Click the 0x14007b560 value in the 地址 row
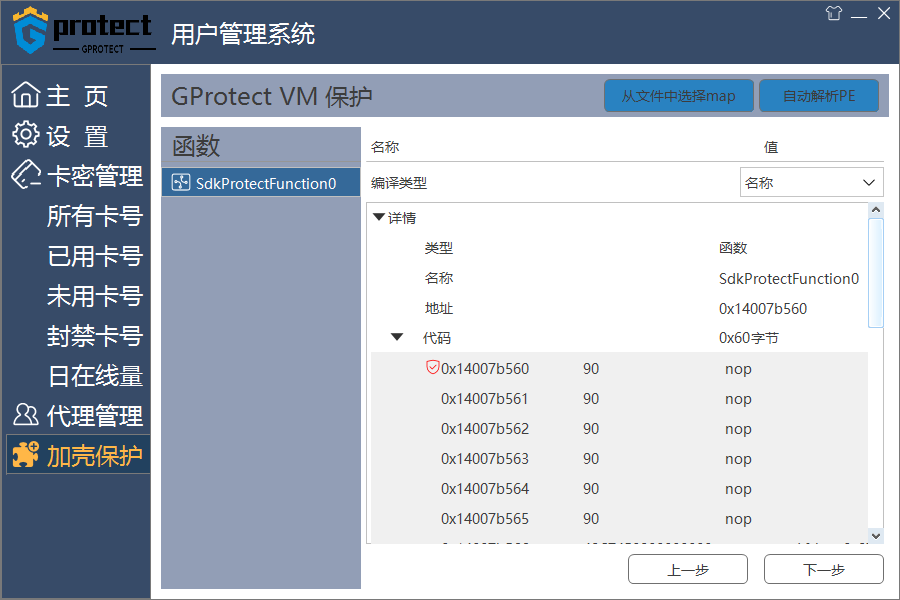The height and width of the screenshot is (600, 900). pos(763,308)
